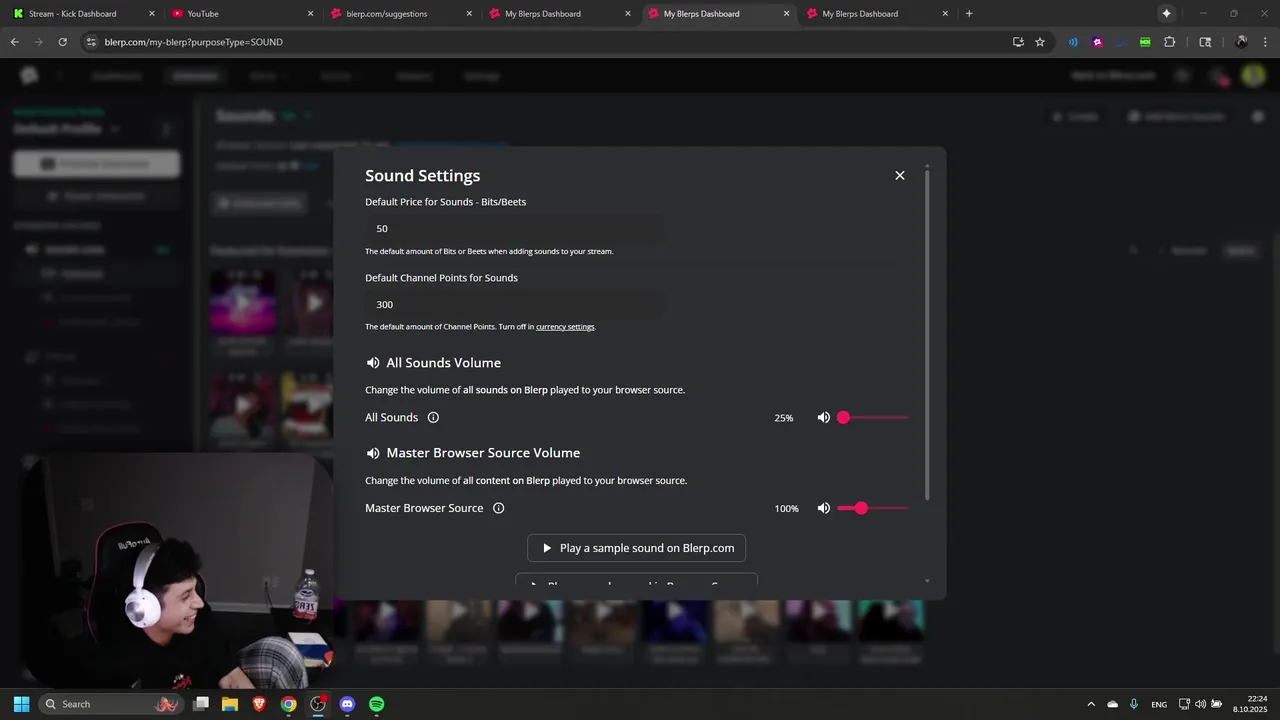The image size is (1280, 720).
Task: Open the info tooltip next to All Sounds
Action: [433, 418]
